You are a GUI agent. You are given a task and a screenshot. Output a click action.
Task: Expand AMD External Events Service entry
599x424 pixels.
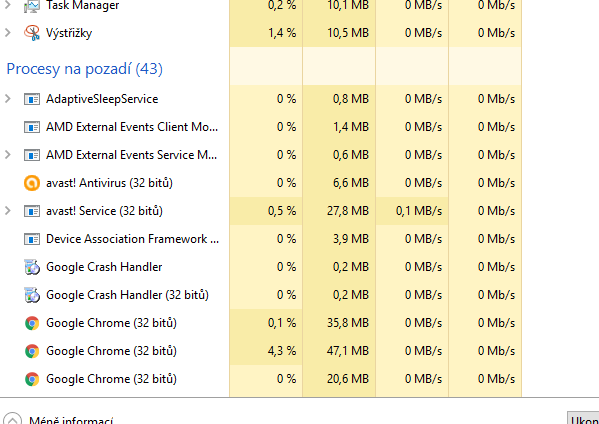pos(8,155)
